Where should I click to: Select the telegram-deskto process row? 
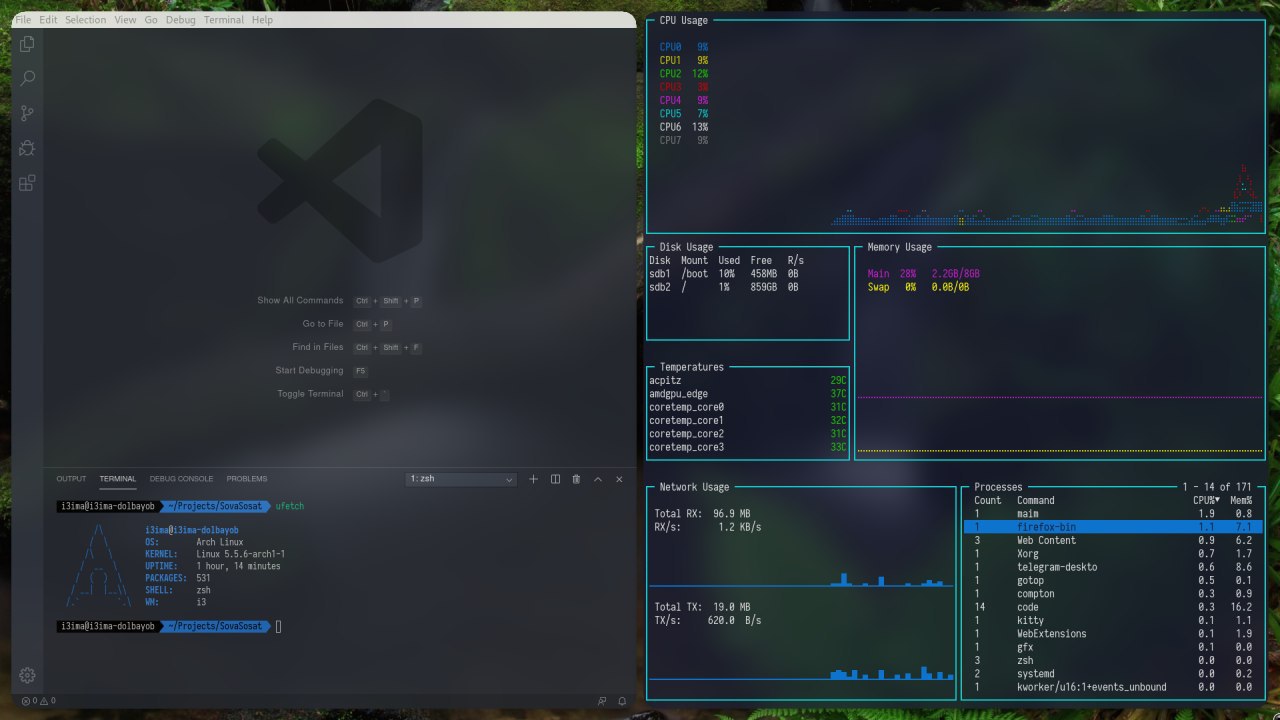click(1114, 567)
